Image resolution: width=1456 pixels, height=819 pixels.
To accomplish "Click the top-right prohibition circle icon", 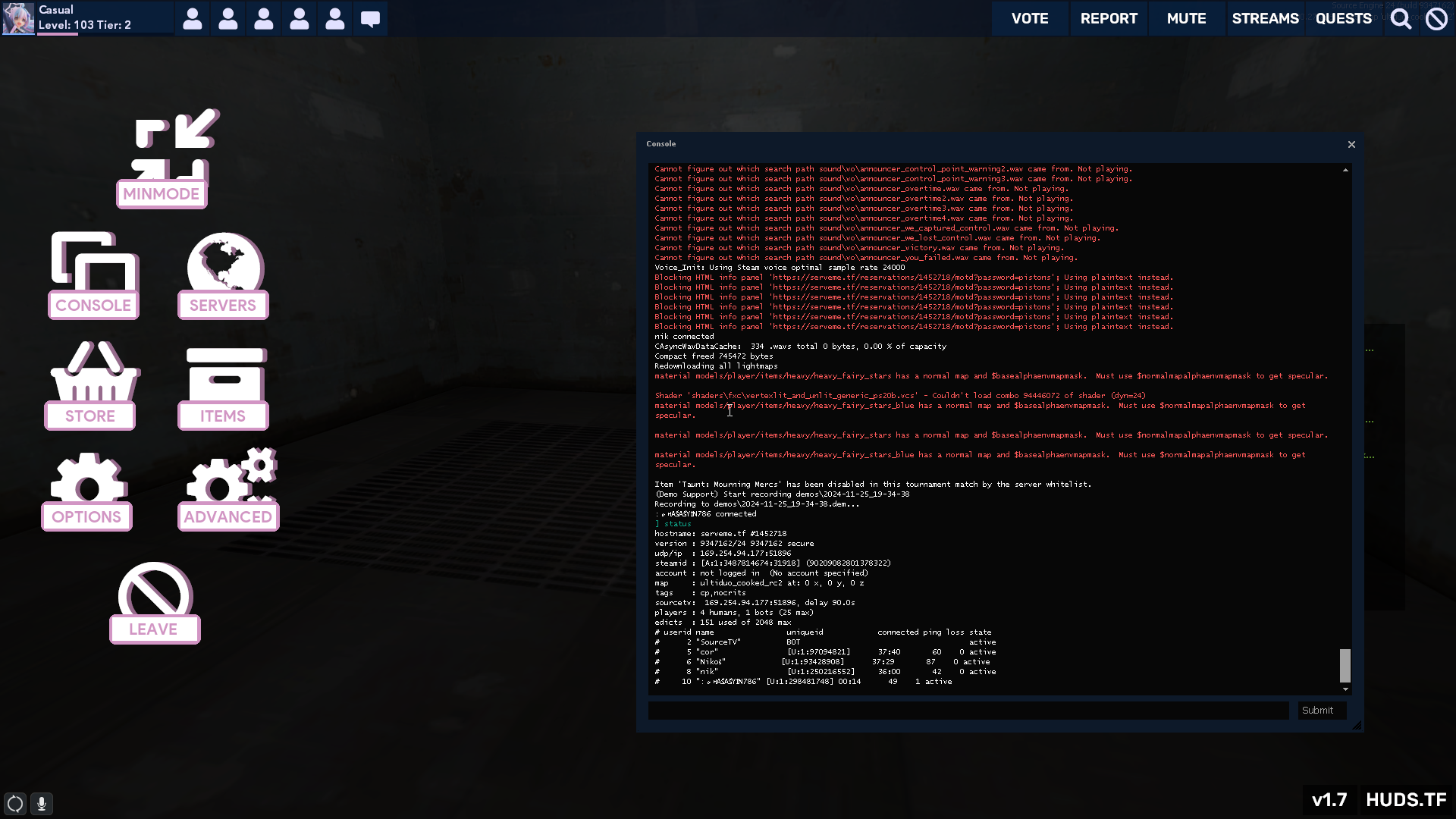I will tap(1436, 18).
